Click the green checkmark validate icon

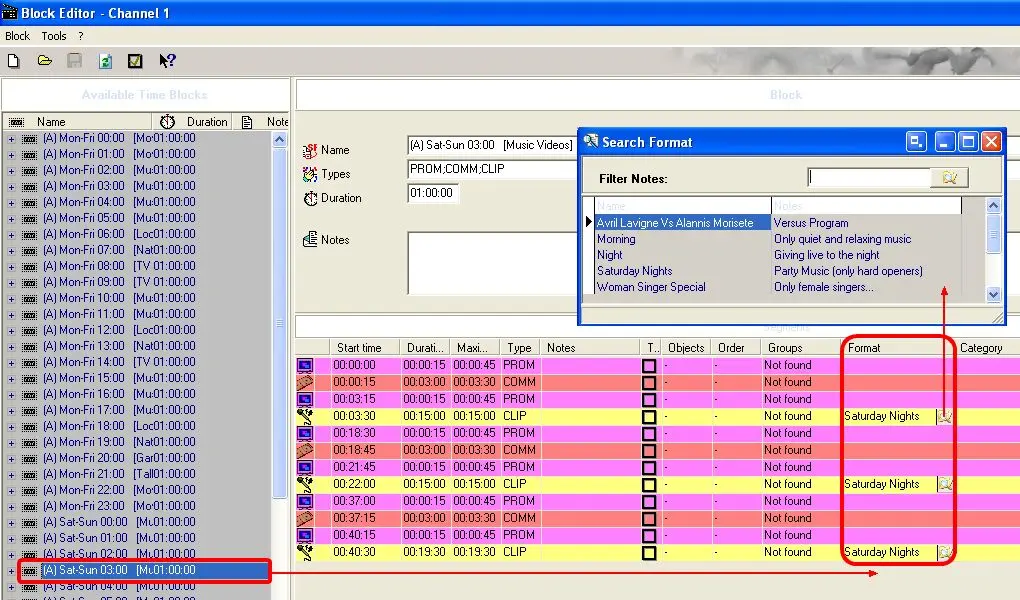135,61
